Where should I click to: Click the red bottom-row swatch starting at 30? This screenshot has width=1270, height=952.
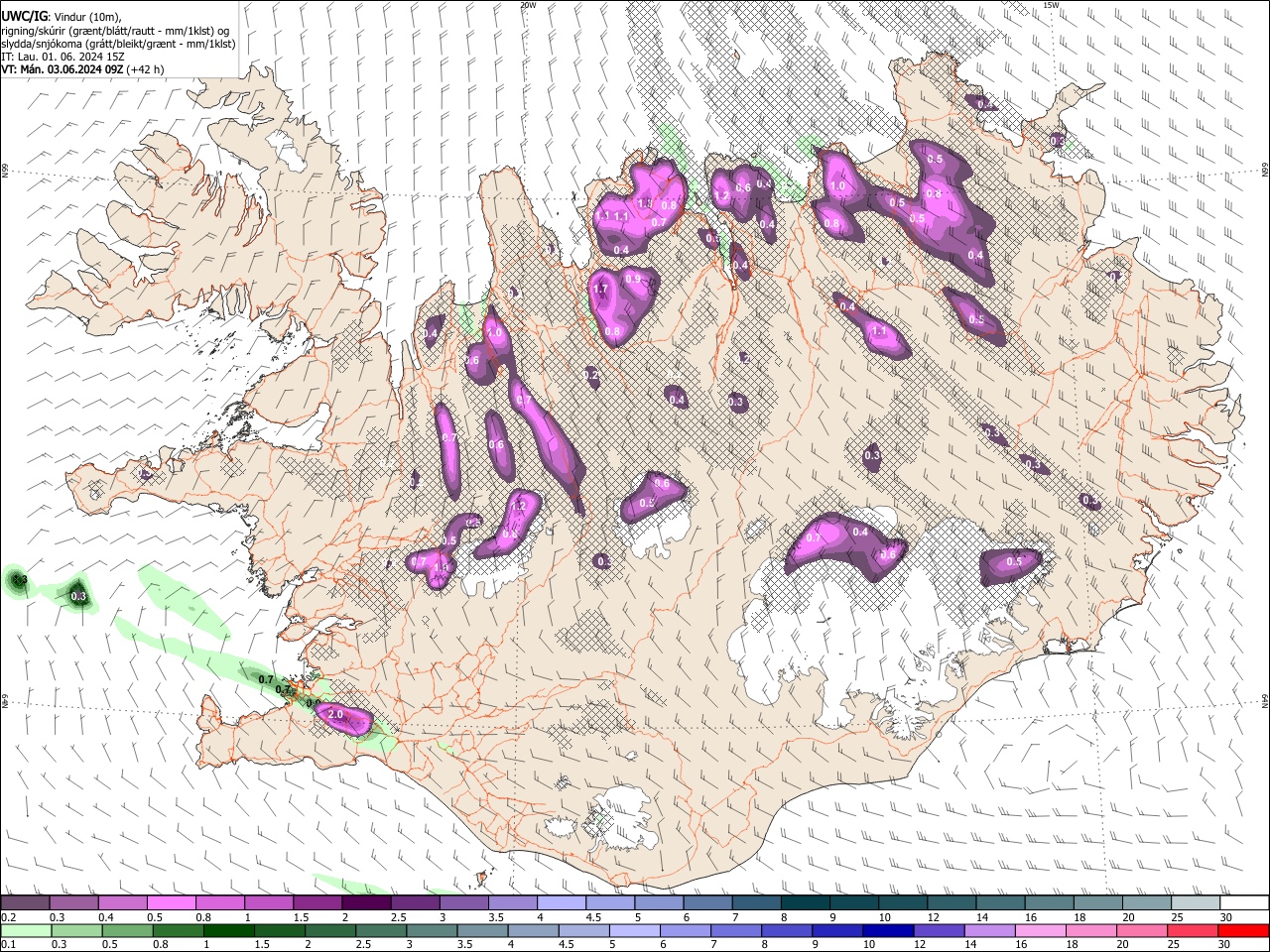click(x=1243, y=930)
